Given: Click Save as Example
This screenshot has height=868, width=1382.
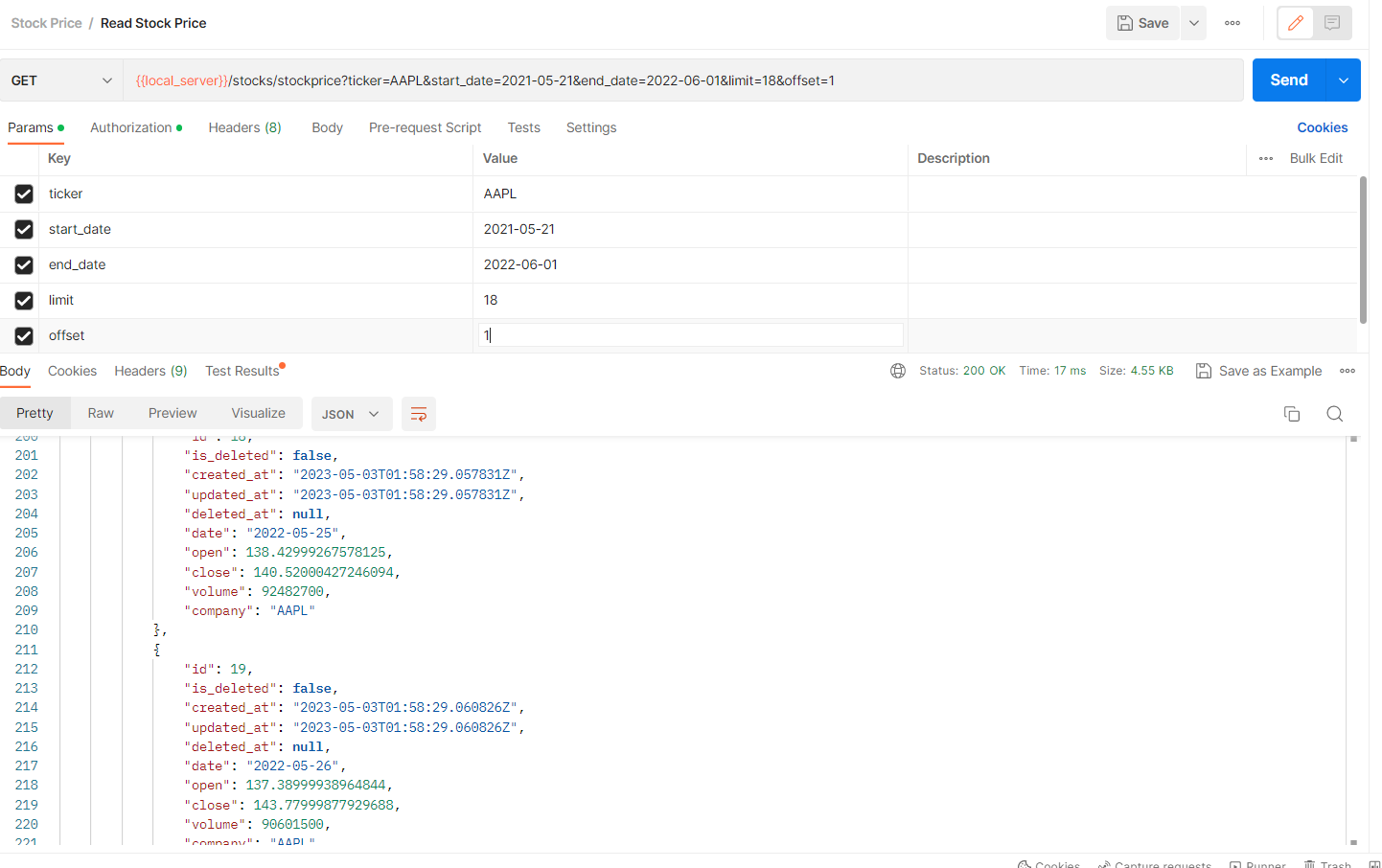Looking at the screenshot, I should tap(1258, 371).
